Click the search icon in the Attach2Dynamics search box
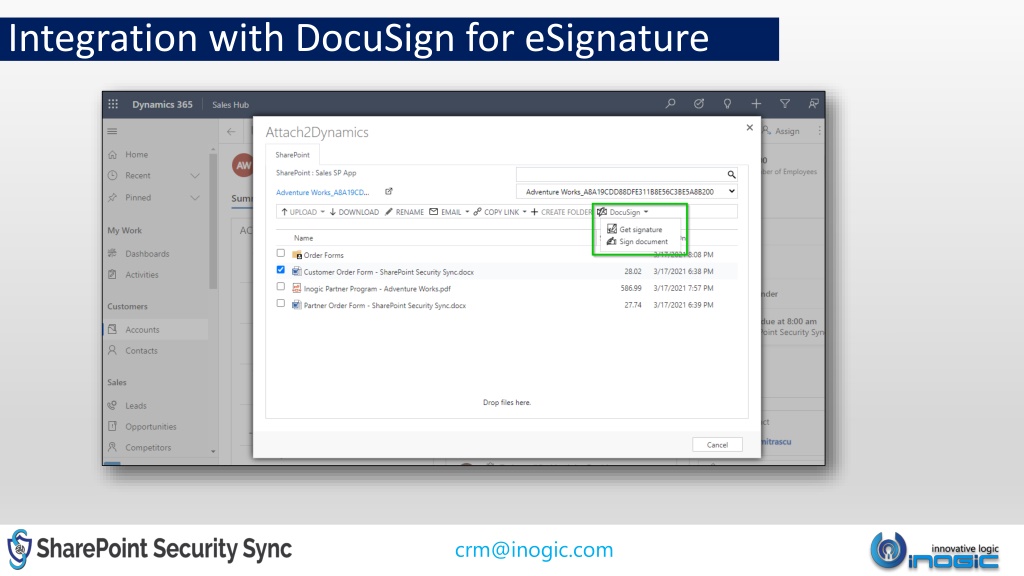The image size is (1024, 576). coord(731,174)
